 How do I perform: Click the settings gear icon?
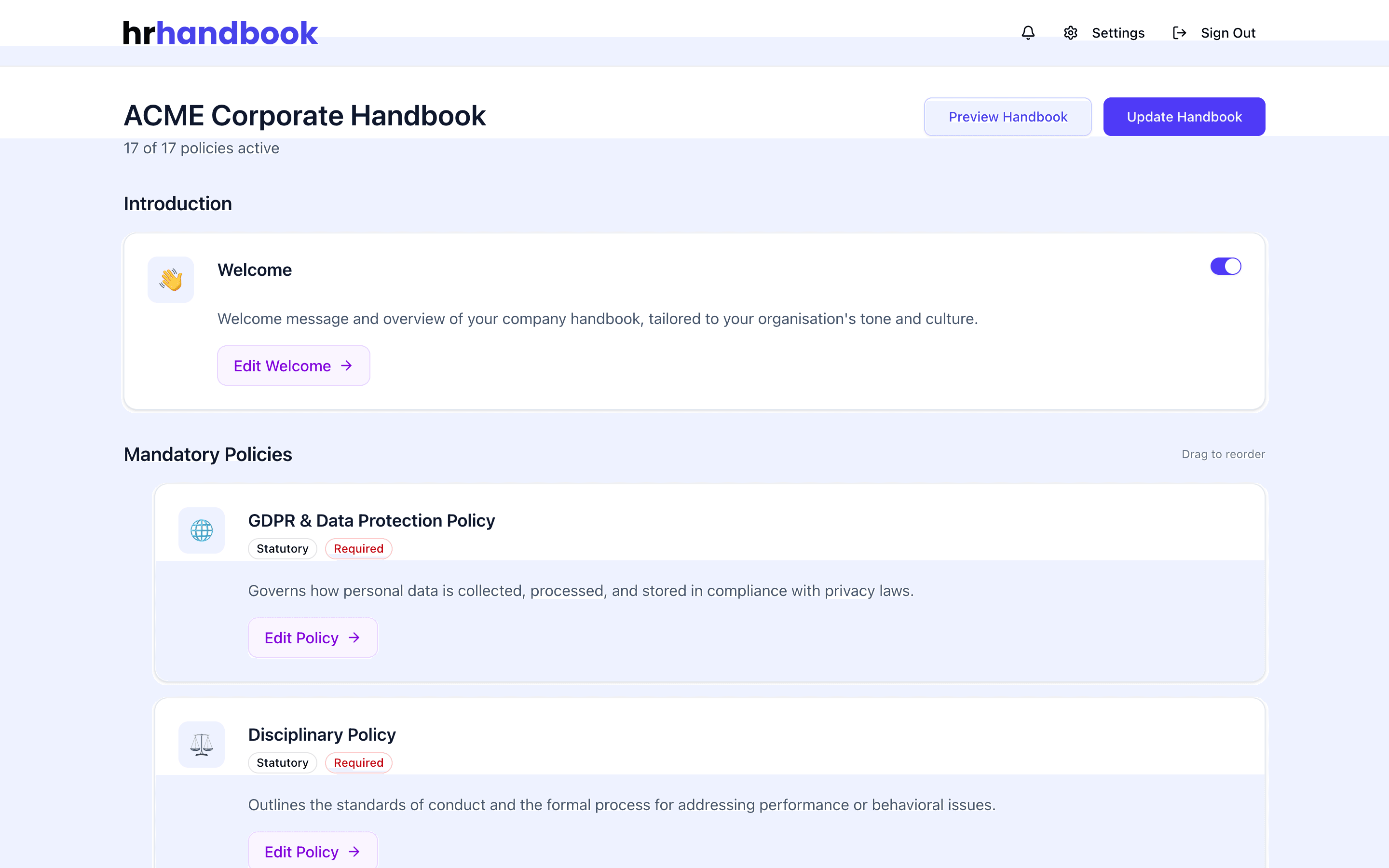1071,33
